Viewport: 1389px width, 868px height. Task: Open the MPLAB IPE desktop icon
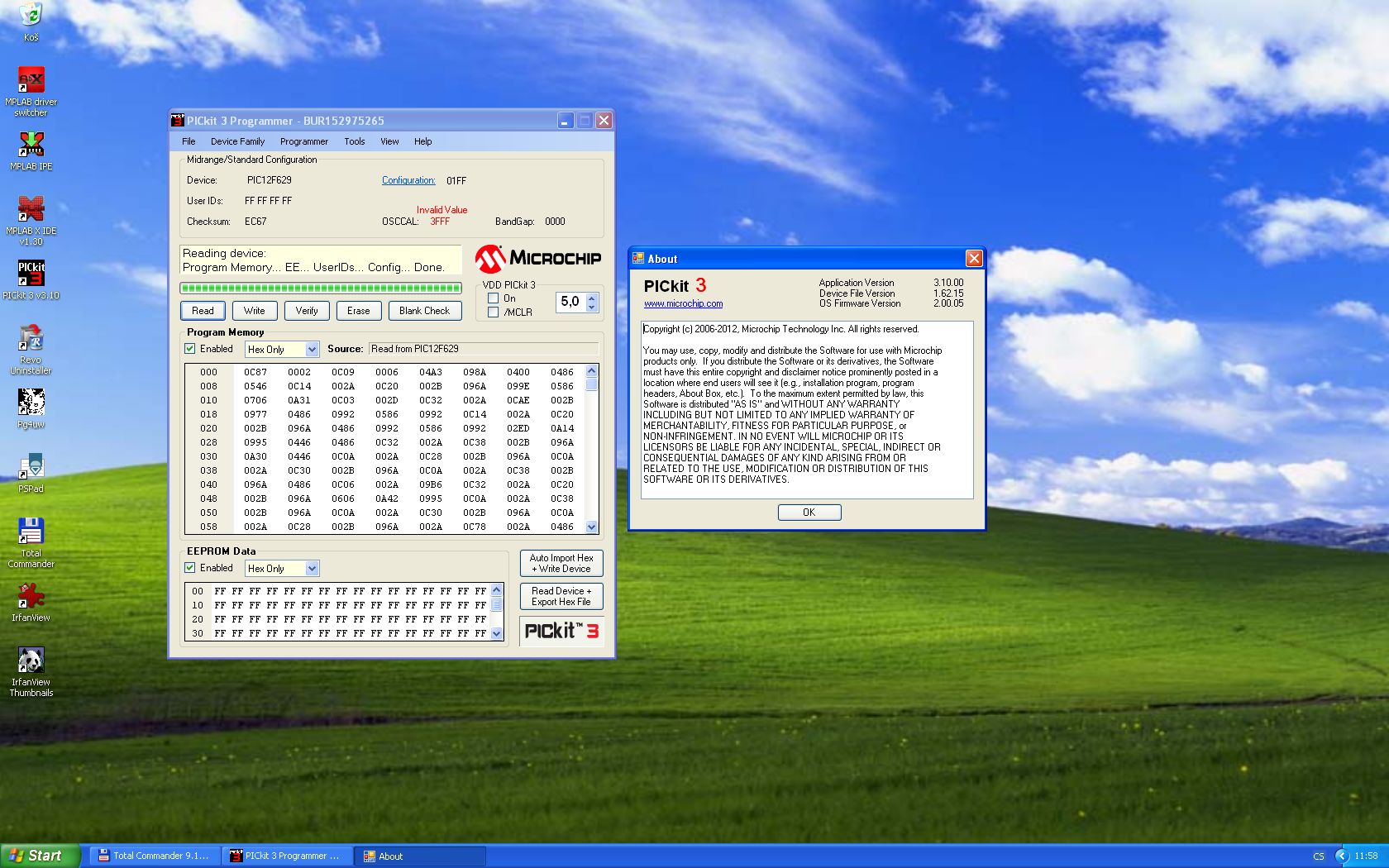[31, 145]
